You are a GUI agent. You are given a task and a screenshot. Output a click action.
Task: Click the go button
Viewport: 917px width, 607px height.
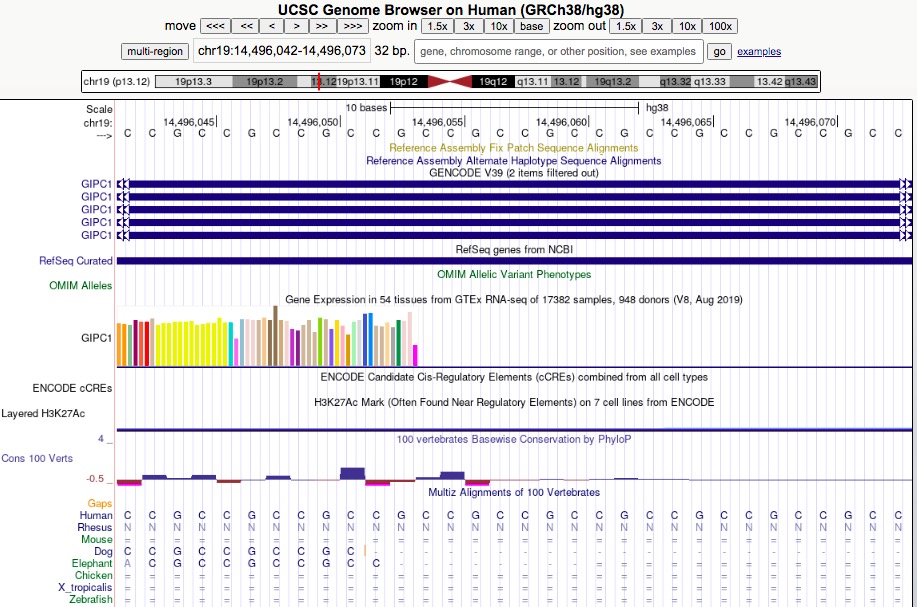719,51
